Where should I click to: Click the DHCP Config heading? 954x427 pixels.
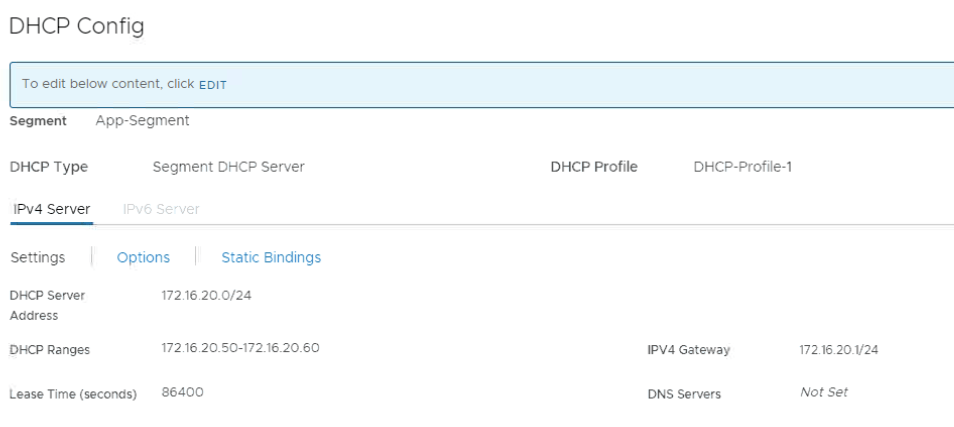click(76, 27)
